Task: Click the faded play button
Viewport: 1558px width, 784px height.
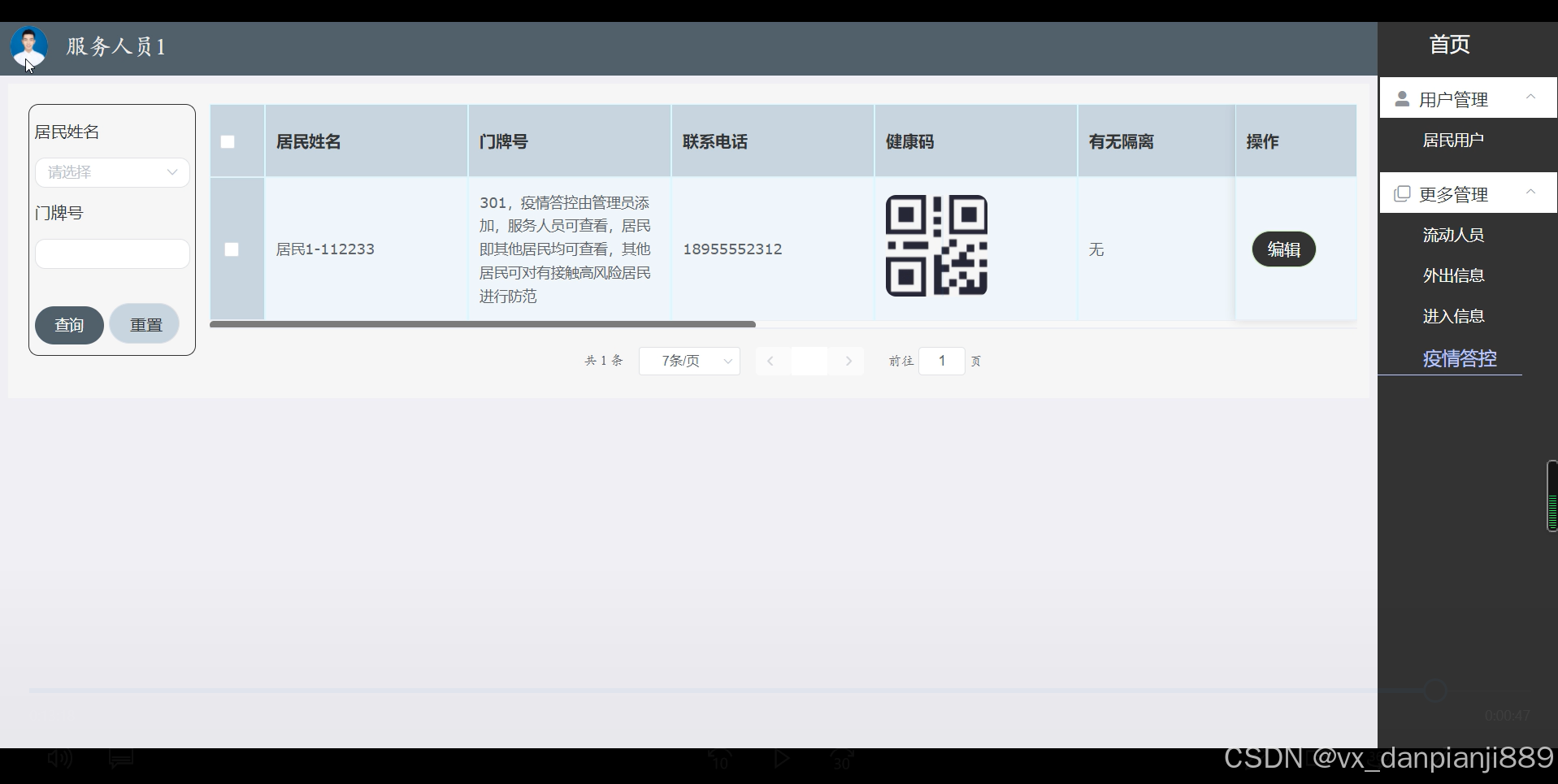Action: pyautogui.click(x=781, y=759)
